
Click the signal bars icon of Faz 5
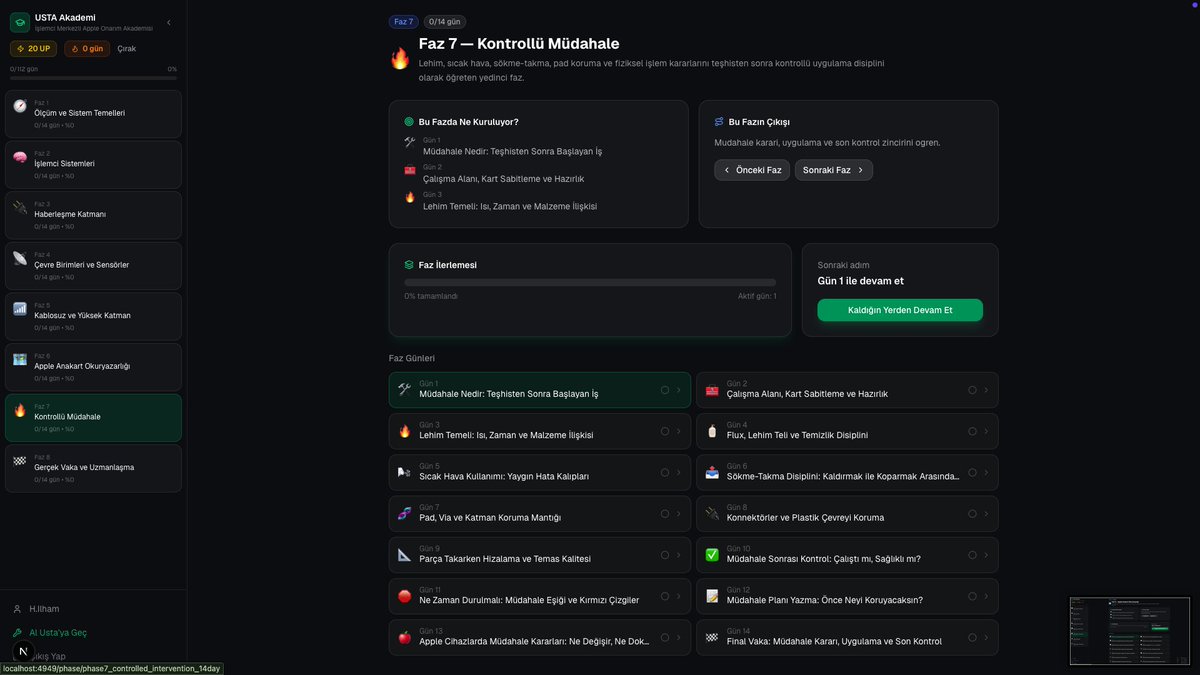coord(20,308)
